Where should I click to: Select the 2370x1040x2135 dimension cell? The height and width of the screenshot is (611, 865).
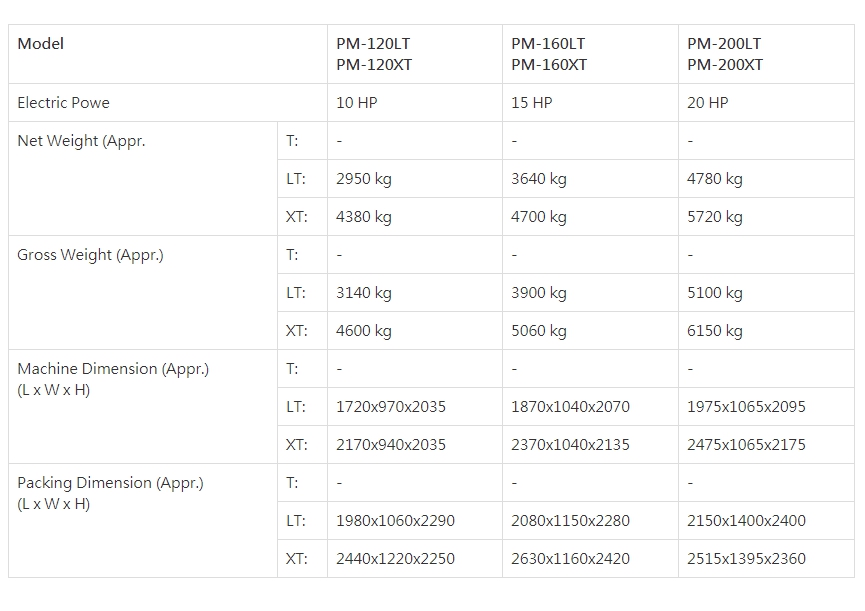590,445
